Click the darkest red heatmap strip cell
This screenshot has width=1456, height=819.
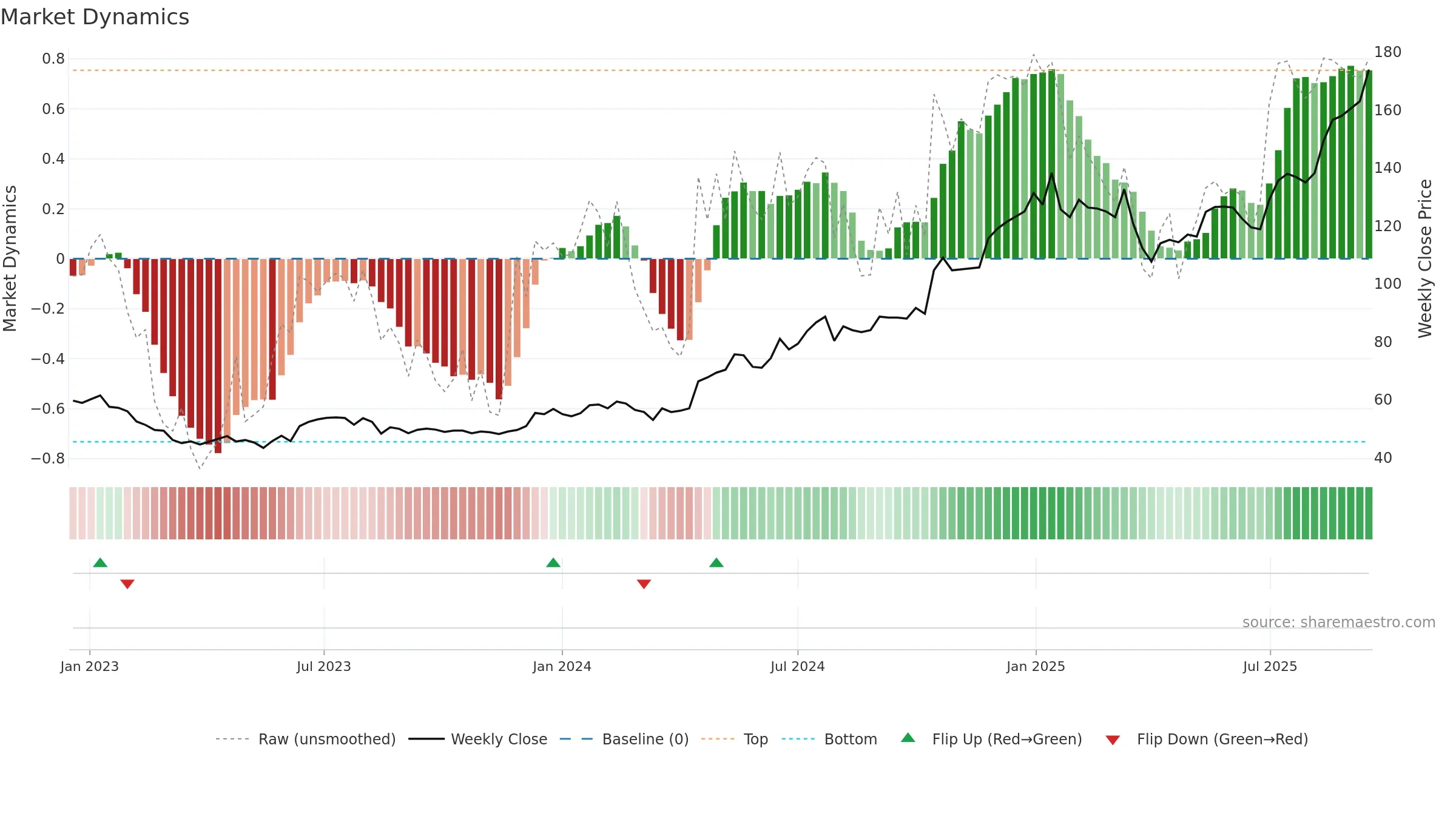coord(218,513)
